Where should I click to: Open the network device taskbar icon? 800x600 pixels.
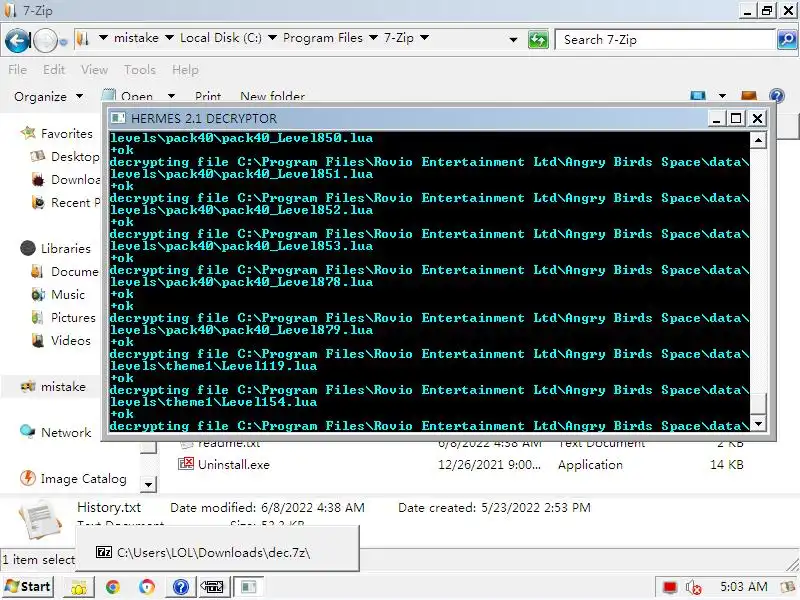click(212, 587)
